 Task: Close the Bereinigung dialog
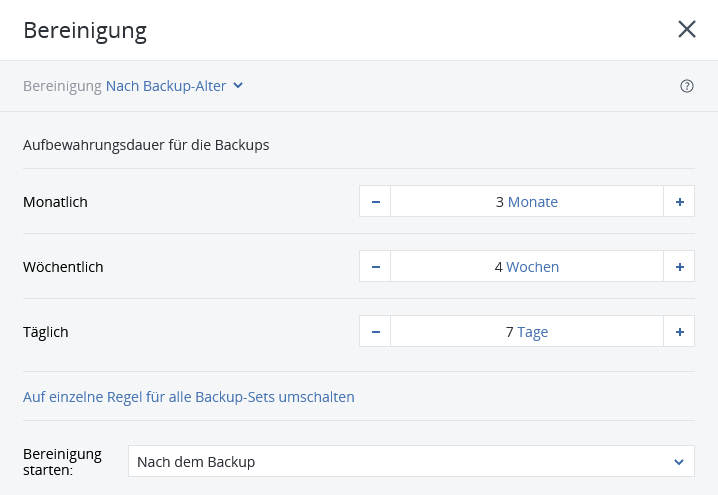point(687,29)
